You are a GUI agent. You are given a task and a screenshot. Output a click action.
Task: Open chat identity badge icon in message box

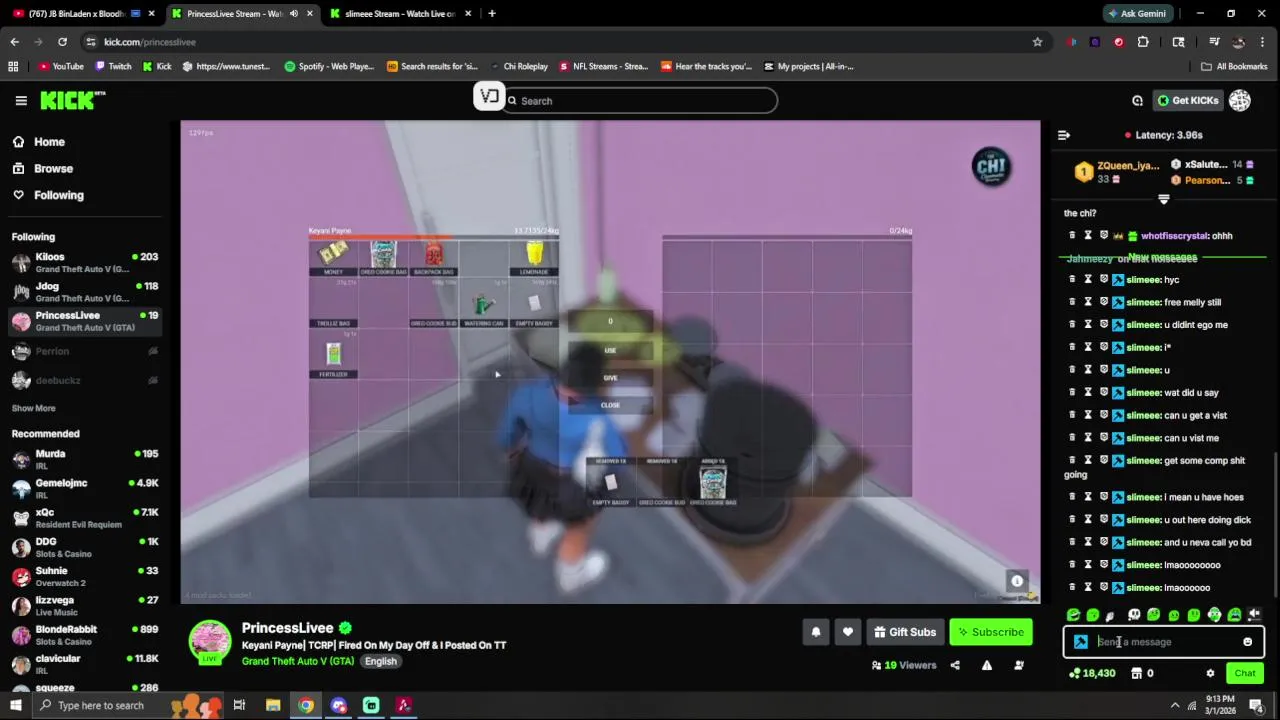click(1081, 642)
